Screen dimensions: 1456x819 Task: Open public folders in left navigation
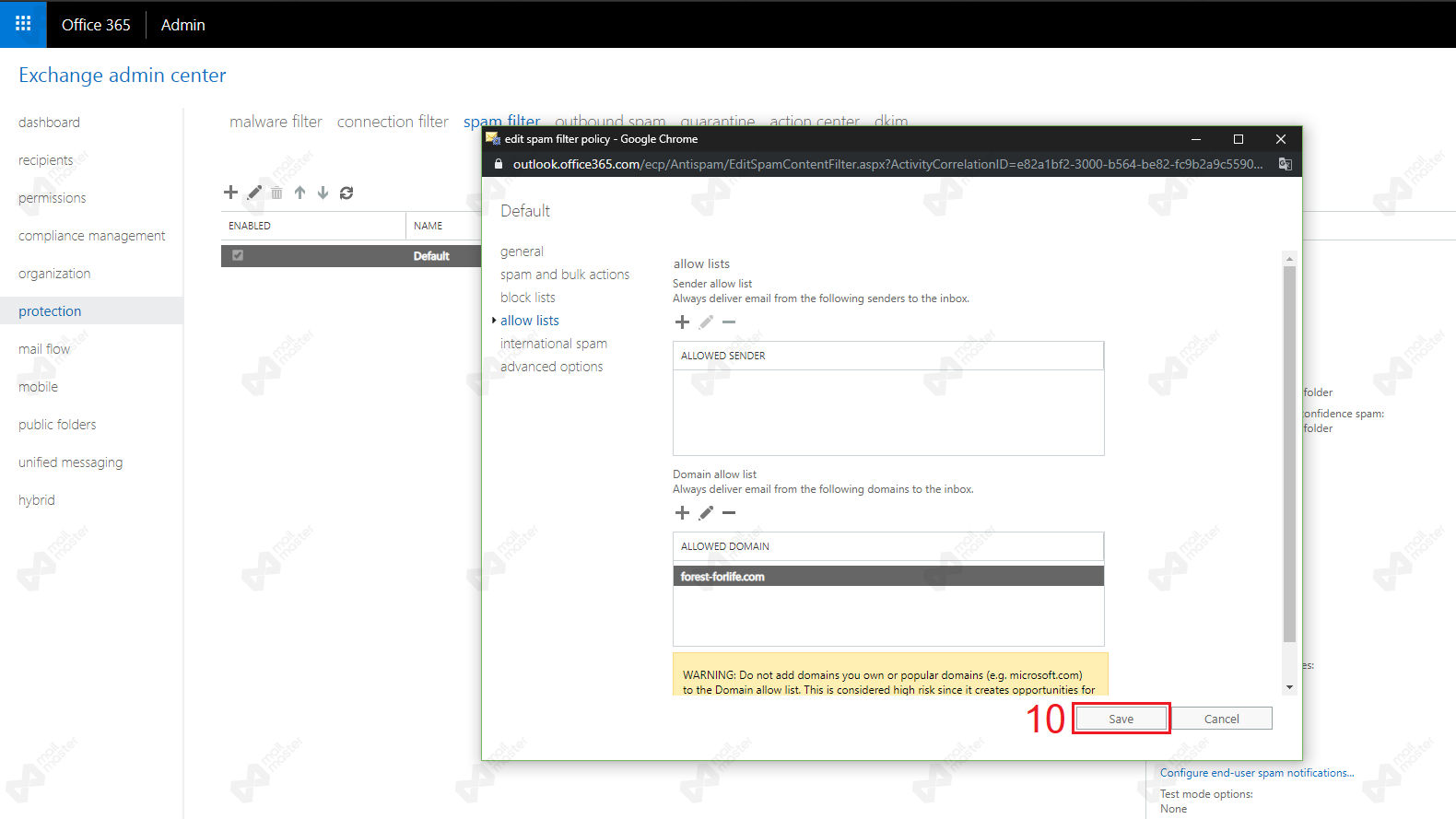click(x=57, y=425)
